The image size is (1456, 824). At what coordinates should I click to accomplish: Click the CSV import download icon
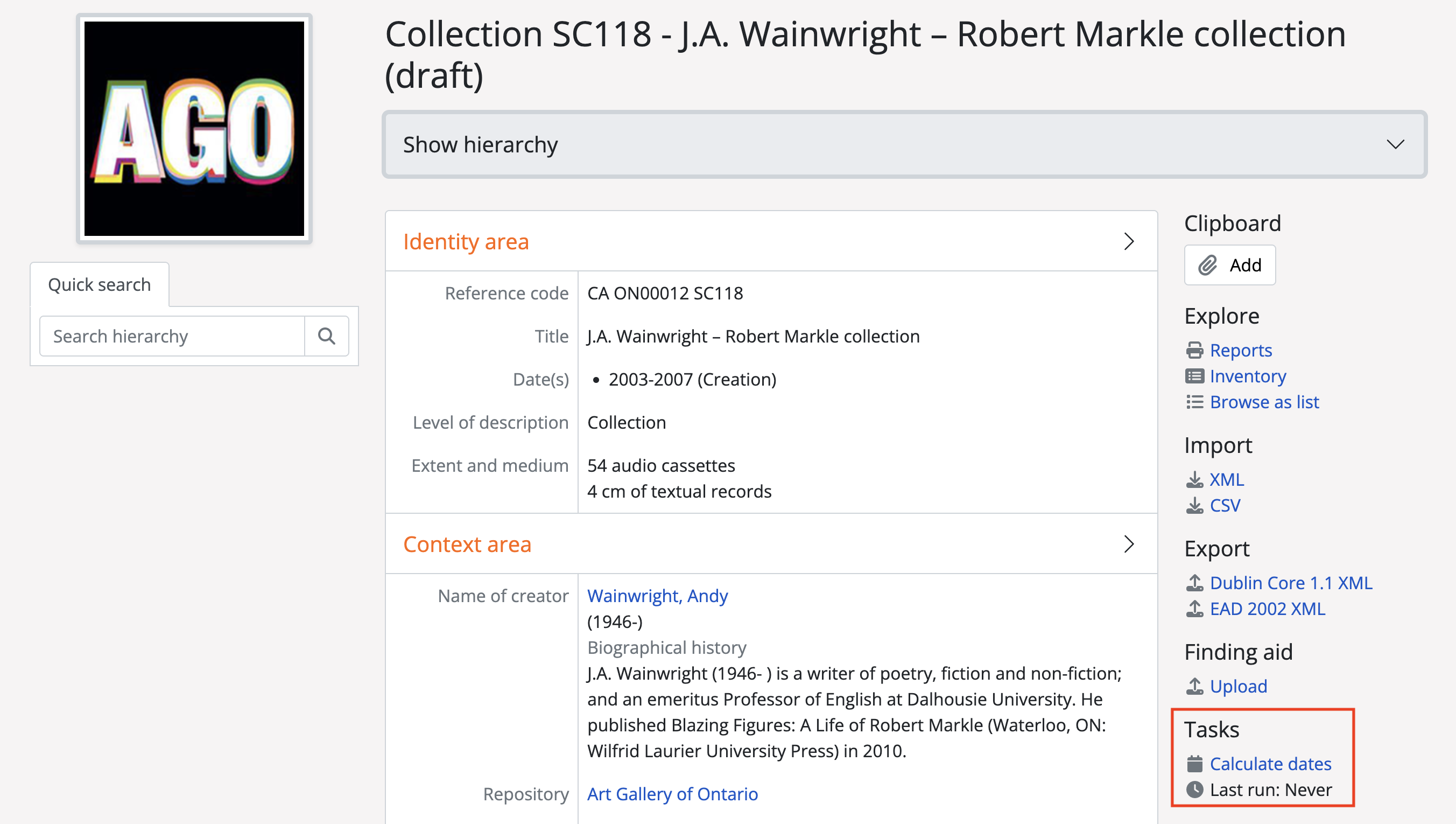point(1194,505)
